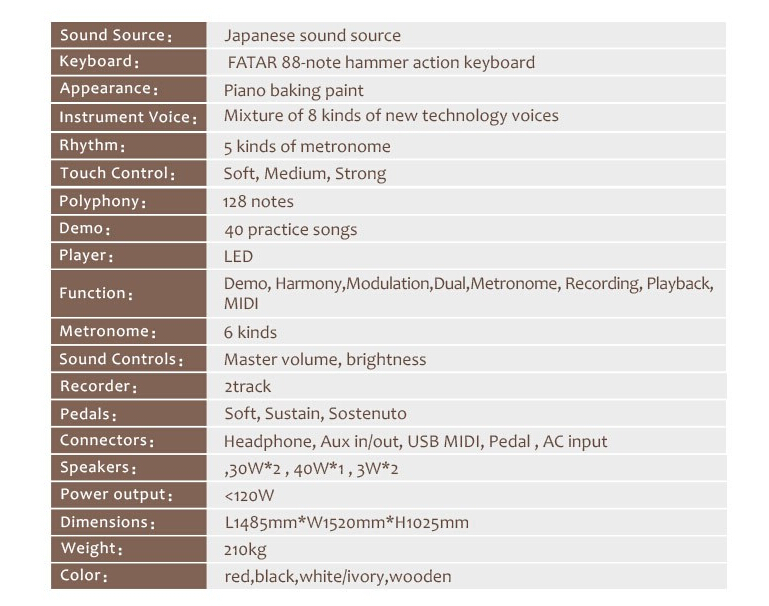Click the Dimensions value text
This screenshot has width=769, height=606.
click(346, 522)
